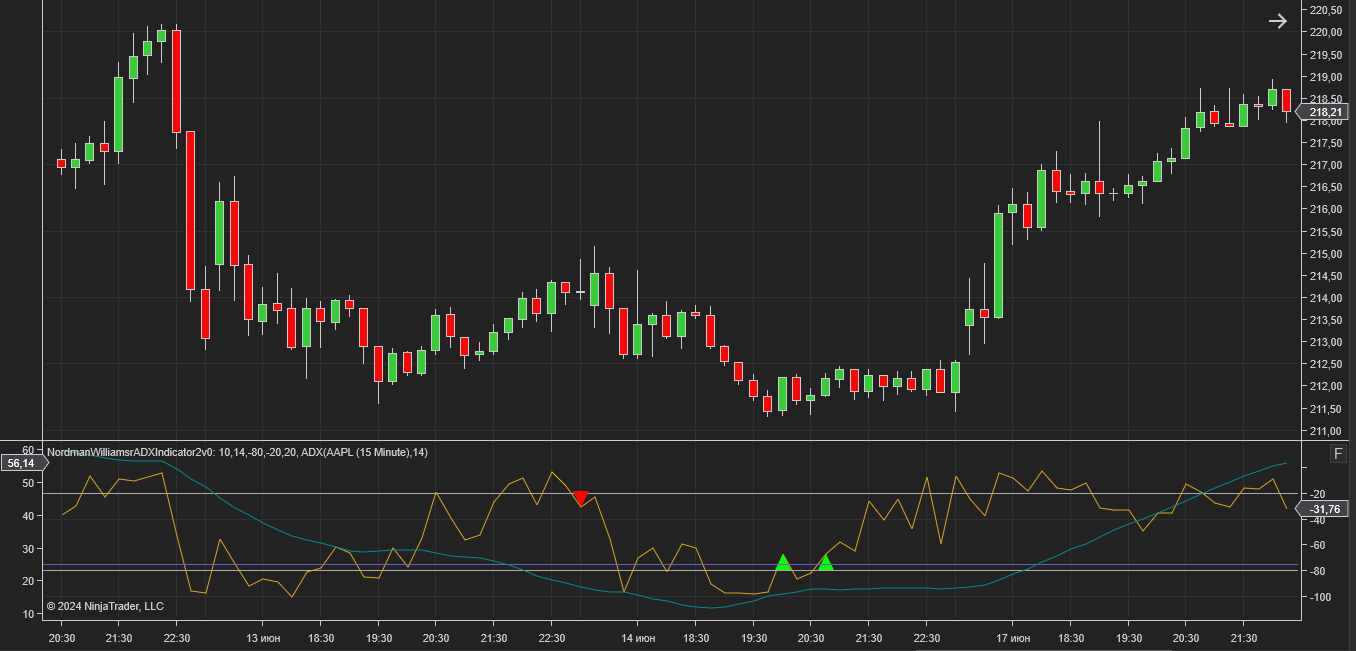Click the 216,00 price axis label
The image size is (1356, 651).
[1324, 209]
